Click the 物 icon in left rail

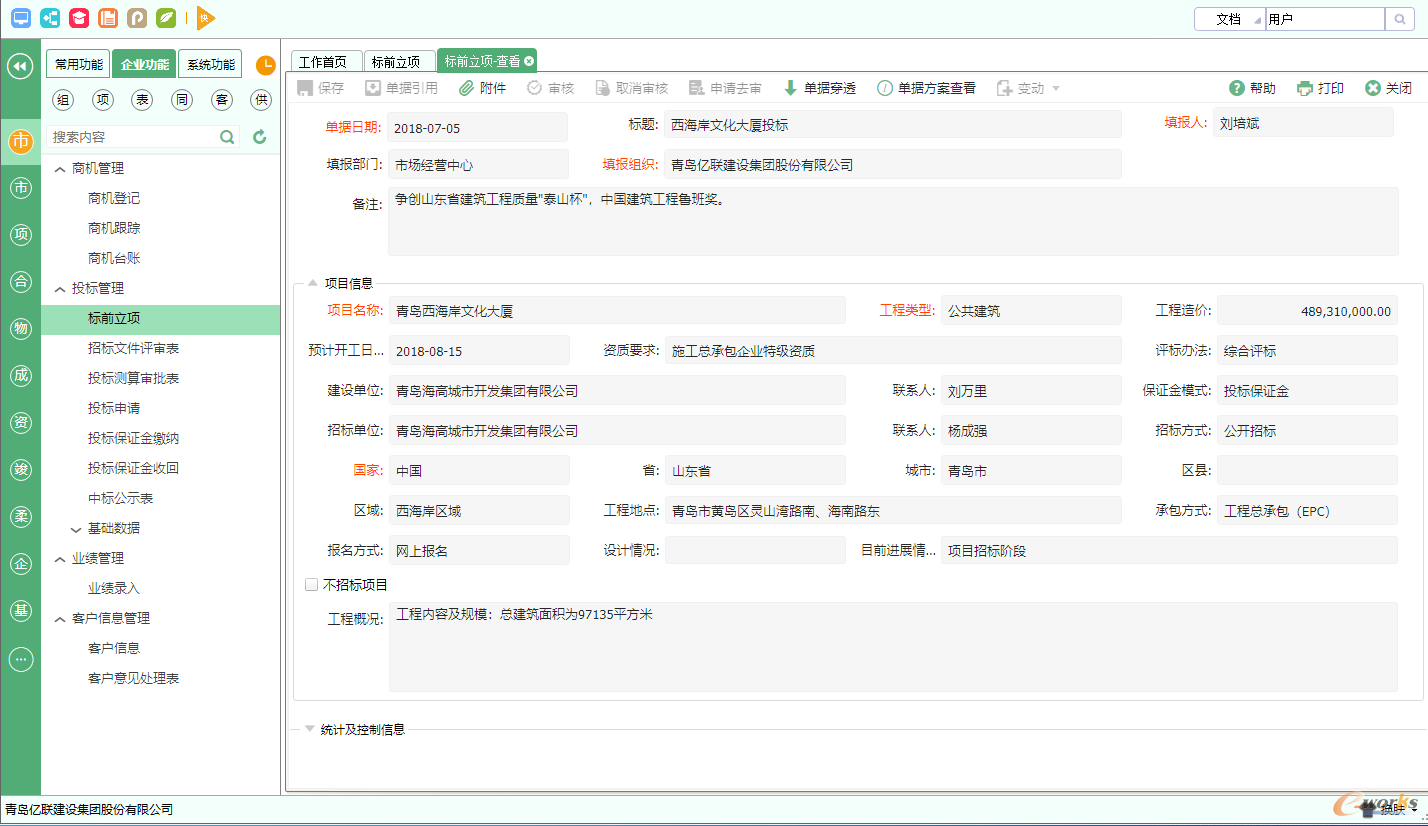tap(20, 328)
